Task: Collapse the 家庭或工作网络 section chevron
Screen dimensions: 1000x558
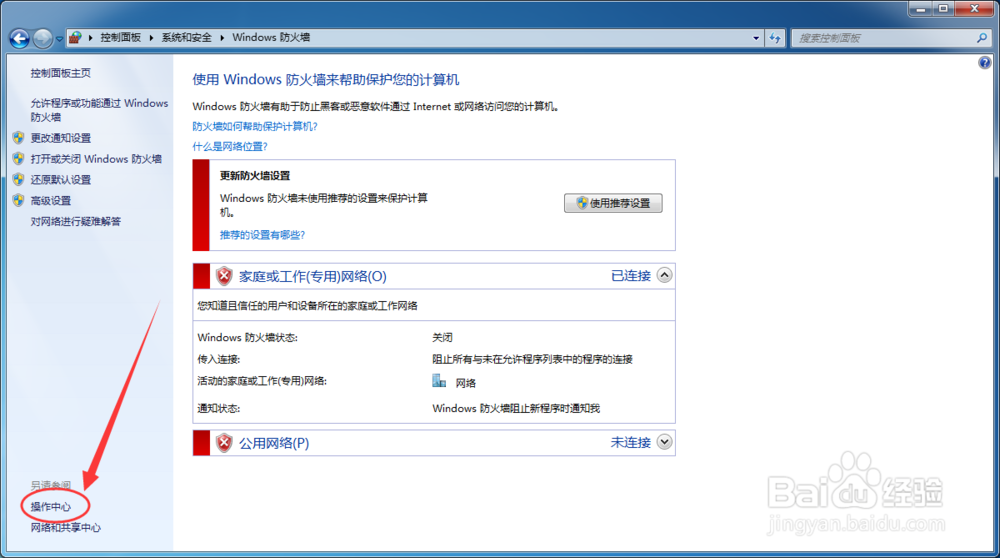Action: (665, 275)
